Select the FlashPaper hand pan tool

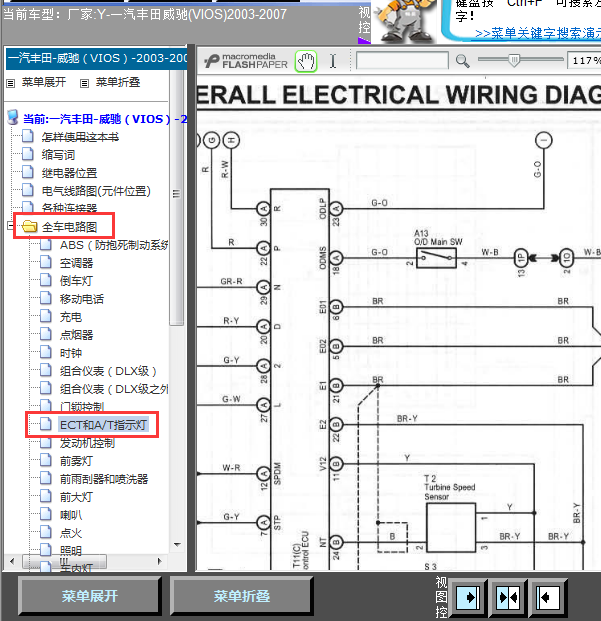click(x=306, y=61)
